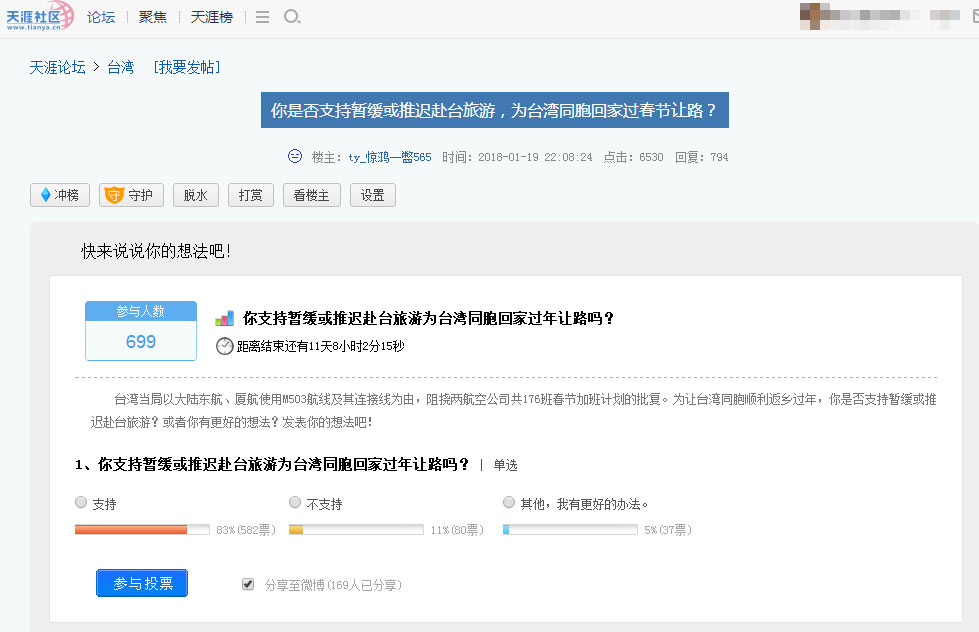Select the 不支持 radio option
This screenshot has width=979, height=632.
pos(295,502)
